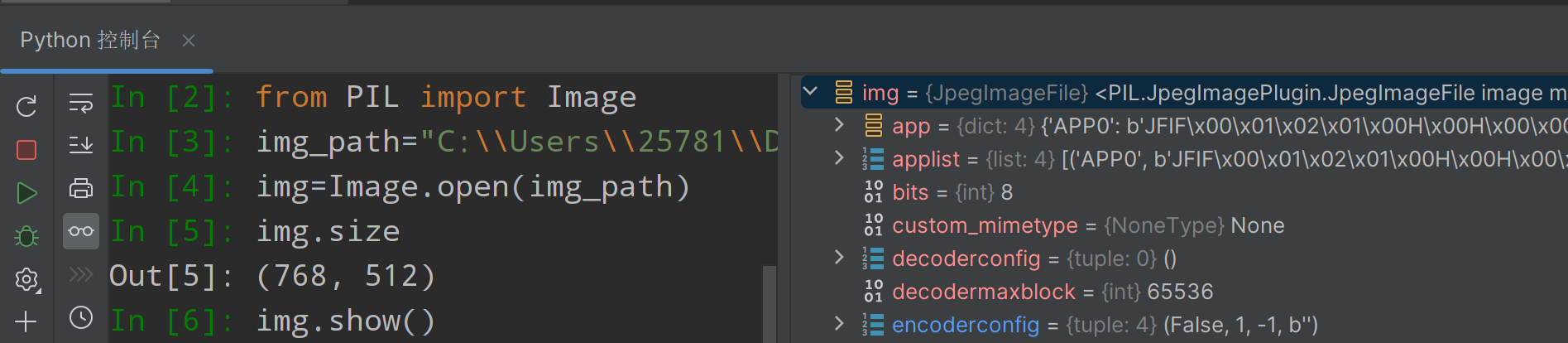Rerun the Python console

click(x=26, y=106)
